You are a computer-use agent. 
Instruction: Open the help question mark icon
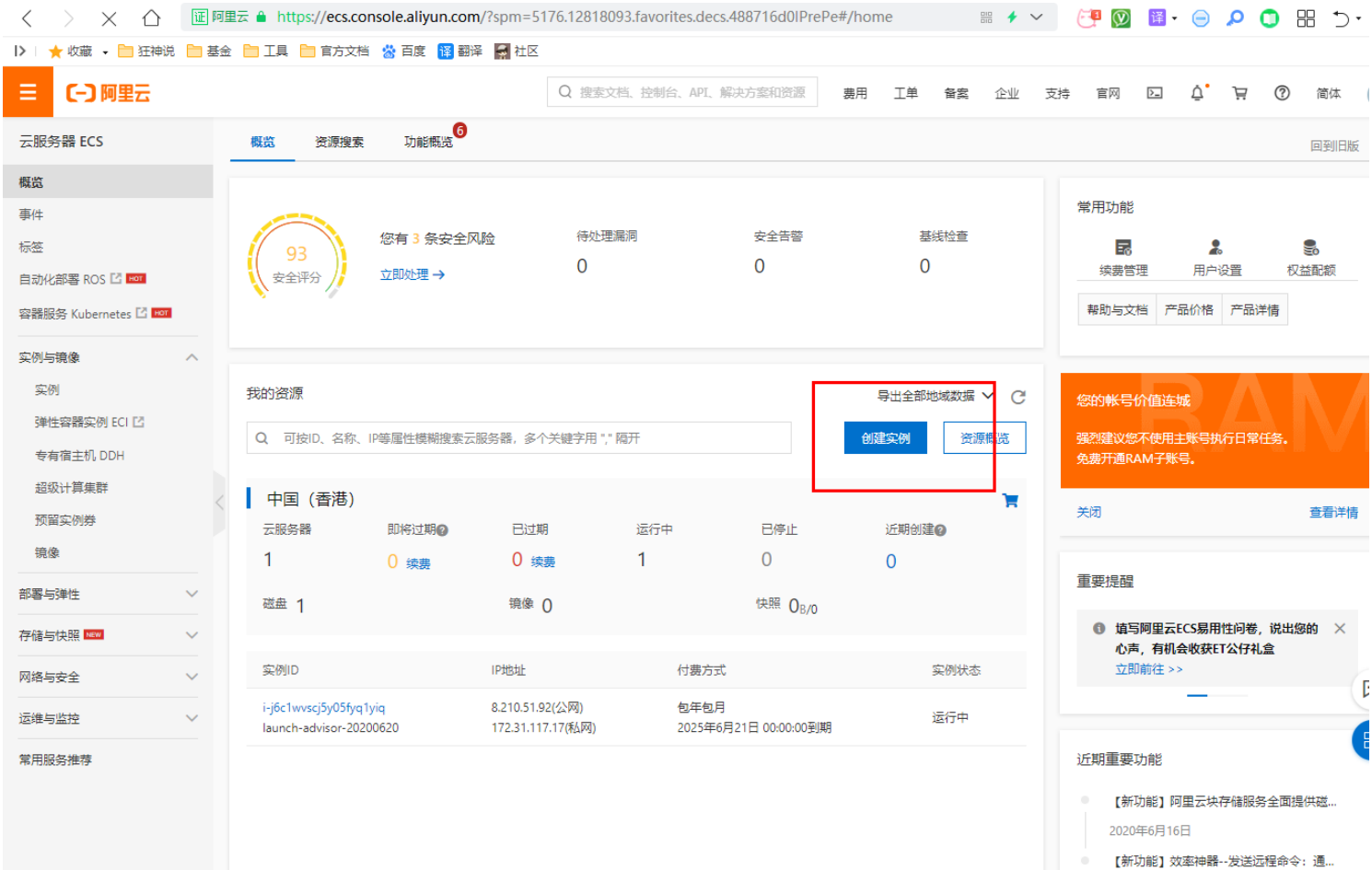(1282, 93)
